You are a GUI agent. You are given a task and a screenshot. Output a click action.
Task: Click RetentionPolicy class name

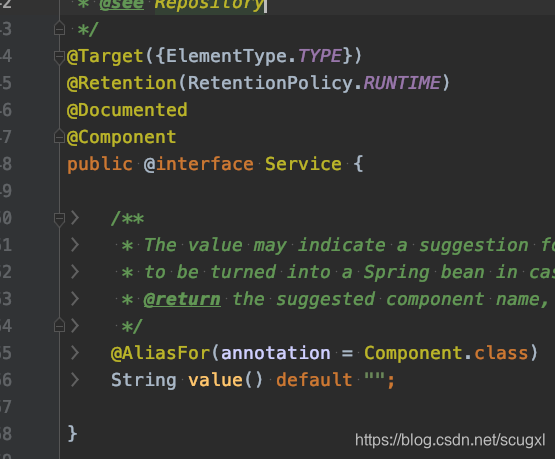point(270,84)
